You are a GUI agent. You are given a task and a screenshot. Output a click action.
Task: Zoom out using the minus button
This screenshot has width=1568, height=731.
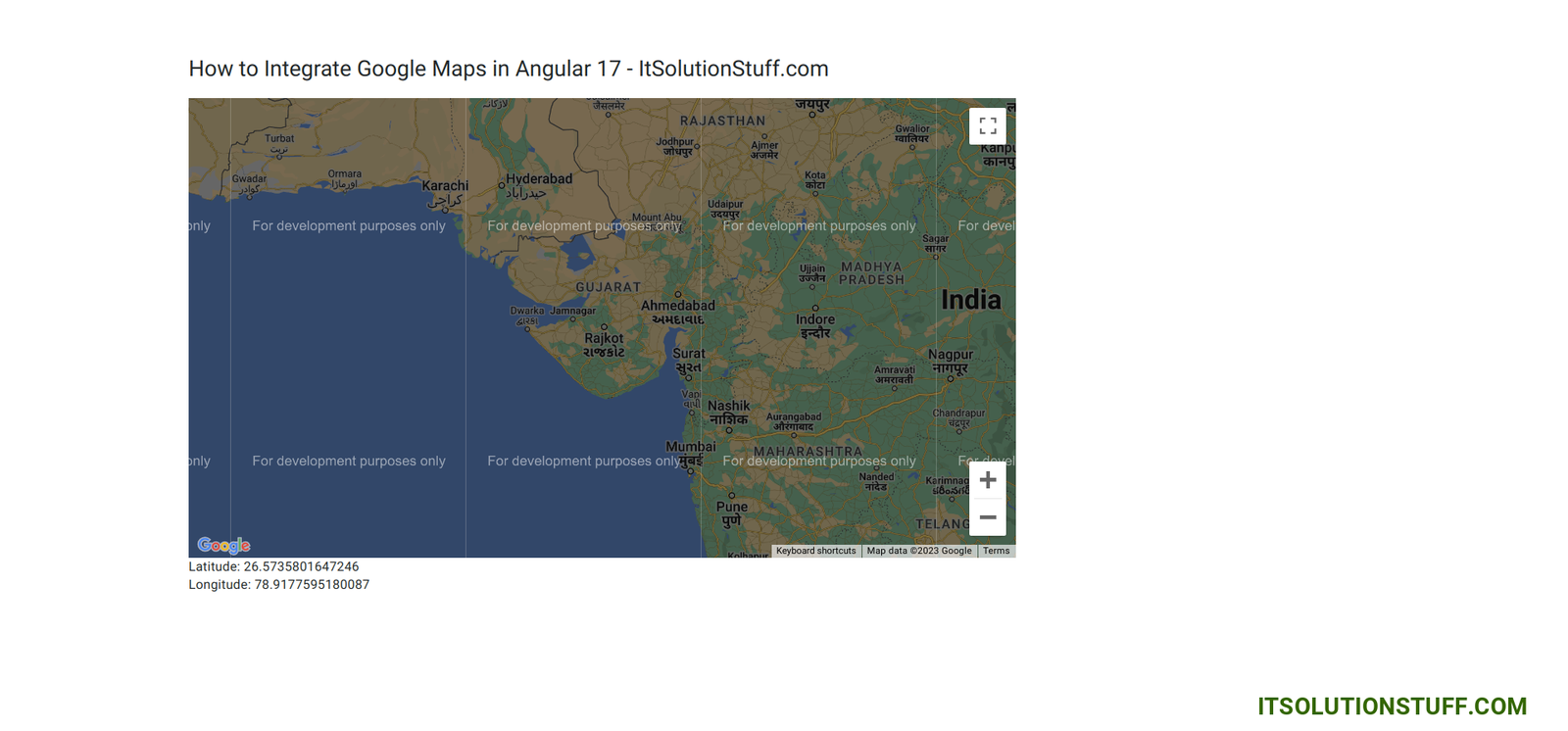[x=987, y=517]
